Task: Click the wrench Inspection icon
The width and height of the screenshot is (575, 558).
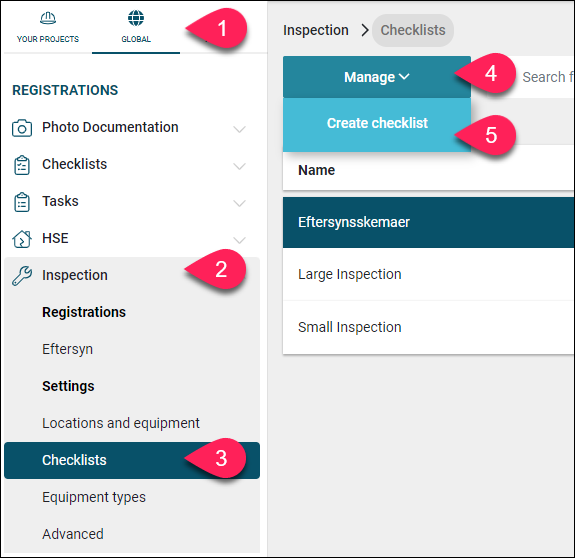Action: 22,276
